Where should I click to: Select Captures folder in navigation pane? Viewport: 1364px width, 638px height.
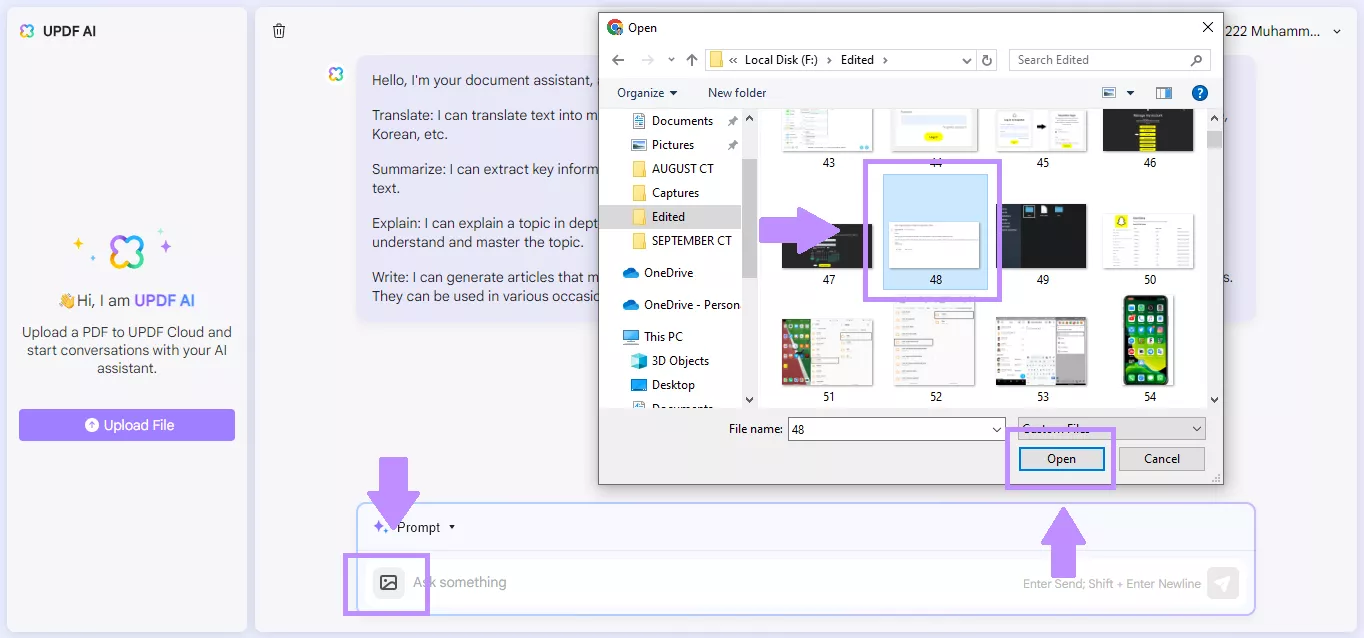[675, 193]
